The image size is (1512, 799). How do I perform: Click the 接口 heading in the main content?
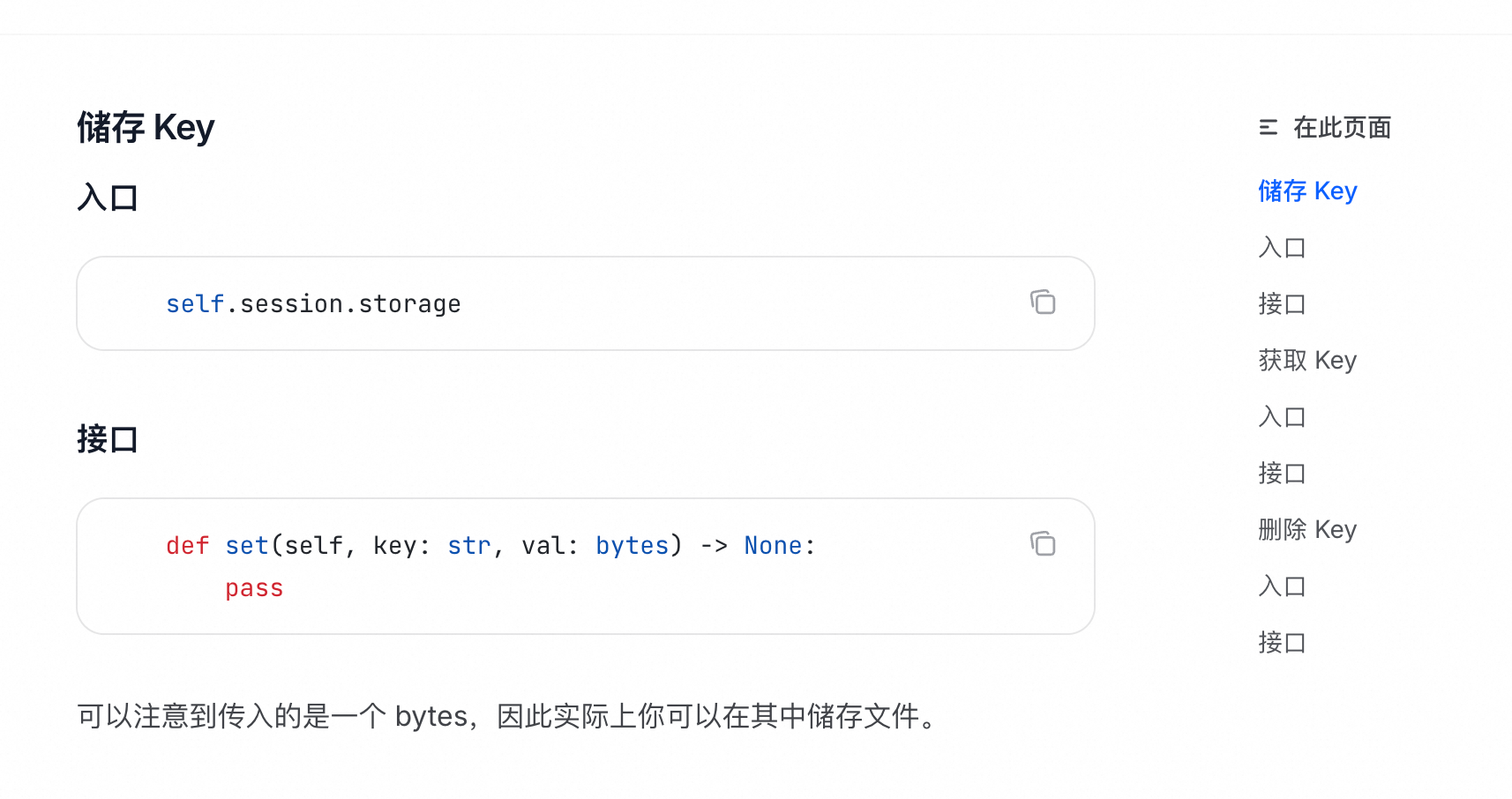108,439
